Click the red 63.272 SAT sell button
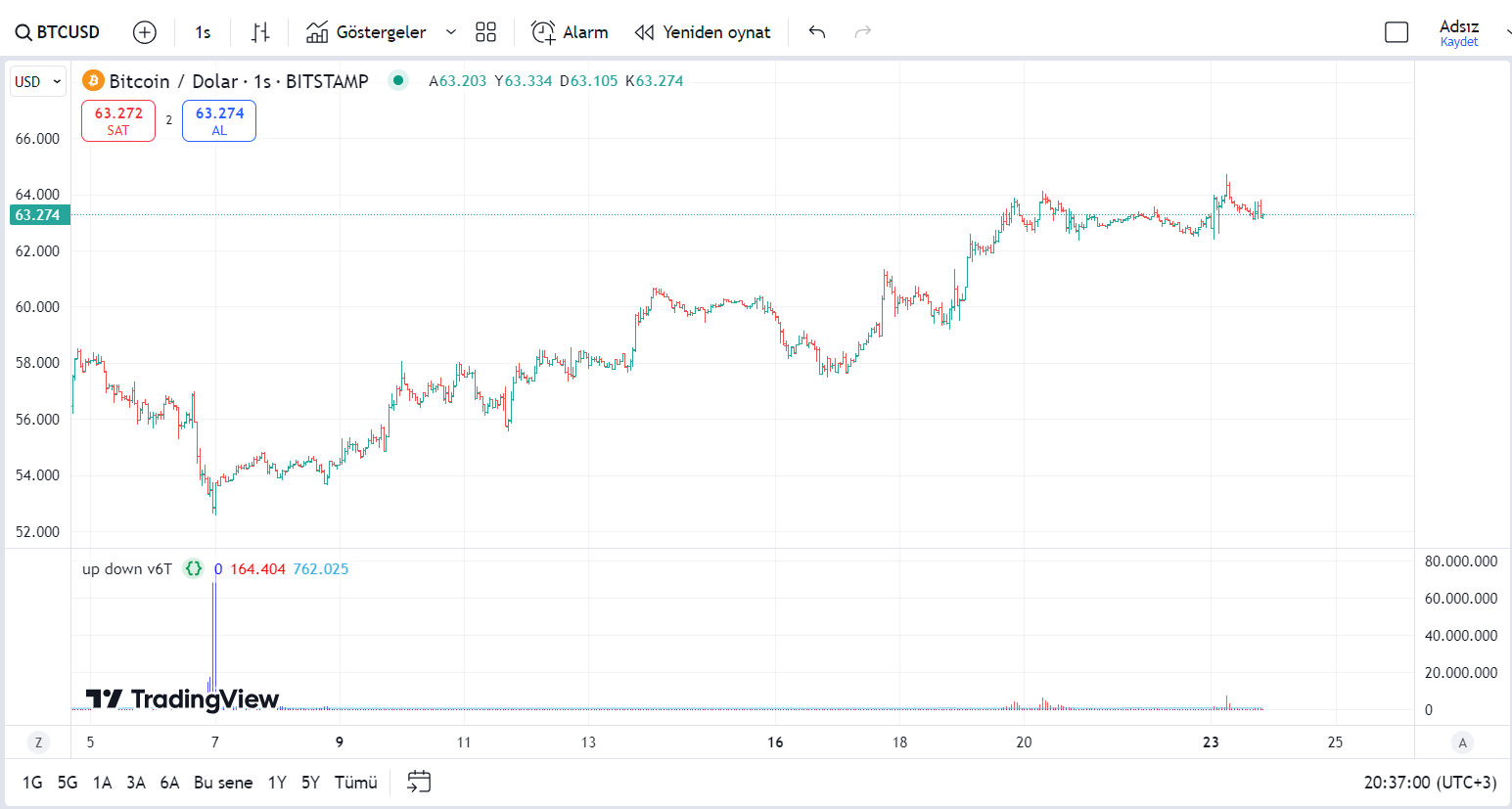The image size is (1512, 809). (x=118, y=120)
